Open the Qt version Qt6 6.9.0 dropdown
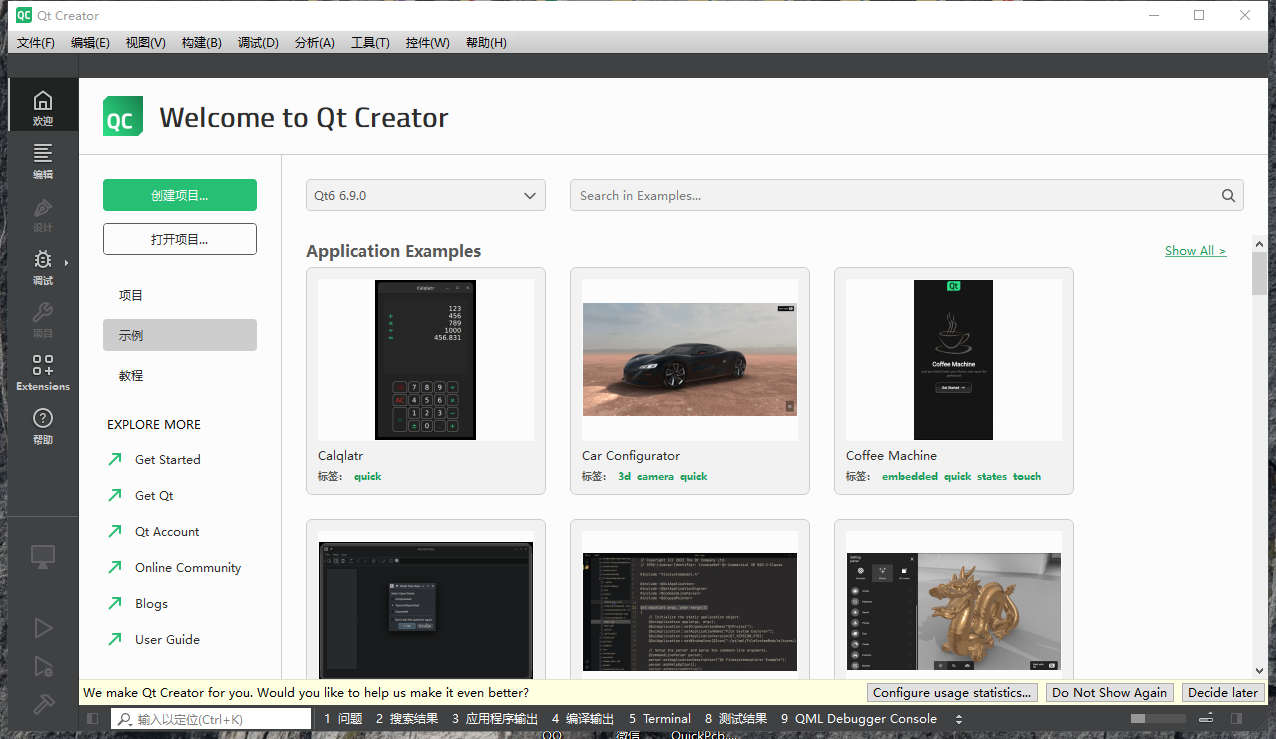 coord(426,196)
